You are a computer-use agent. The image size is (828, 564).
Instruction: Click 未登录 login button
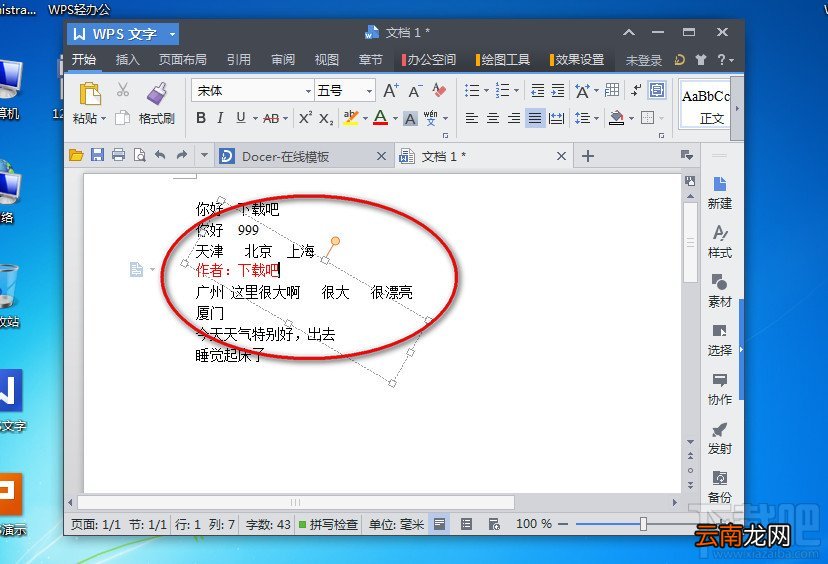pos(643,60)
